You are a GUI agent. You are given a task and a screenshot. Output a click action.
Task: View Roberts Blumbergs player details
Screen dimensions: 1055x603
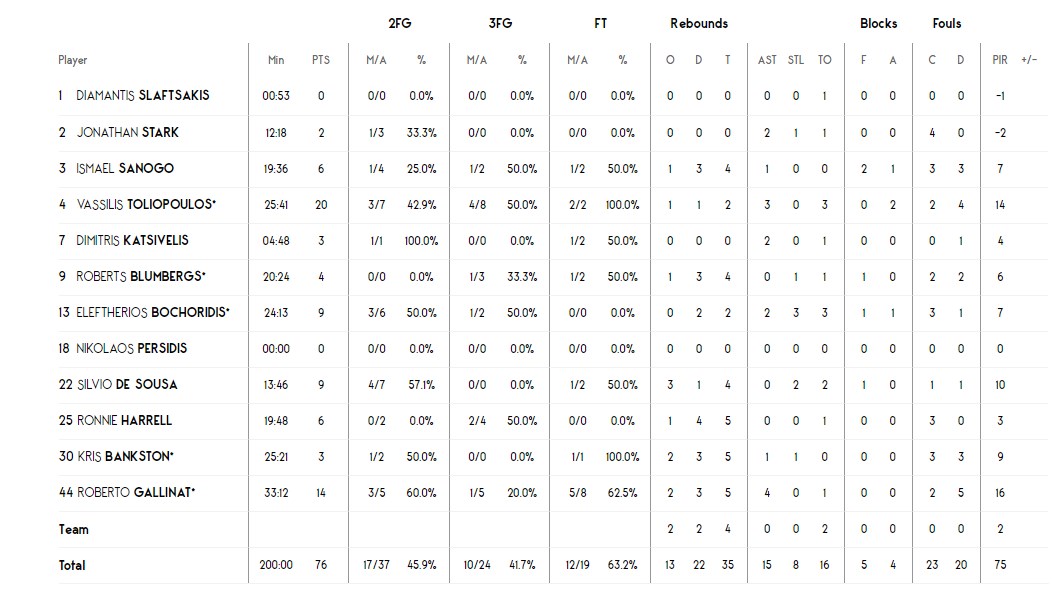[x=140, y=276]
